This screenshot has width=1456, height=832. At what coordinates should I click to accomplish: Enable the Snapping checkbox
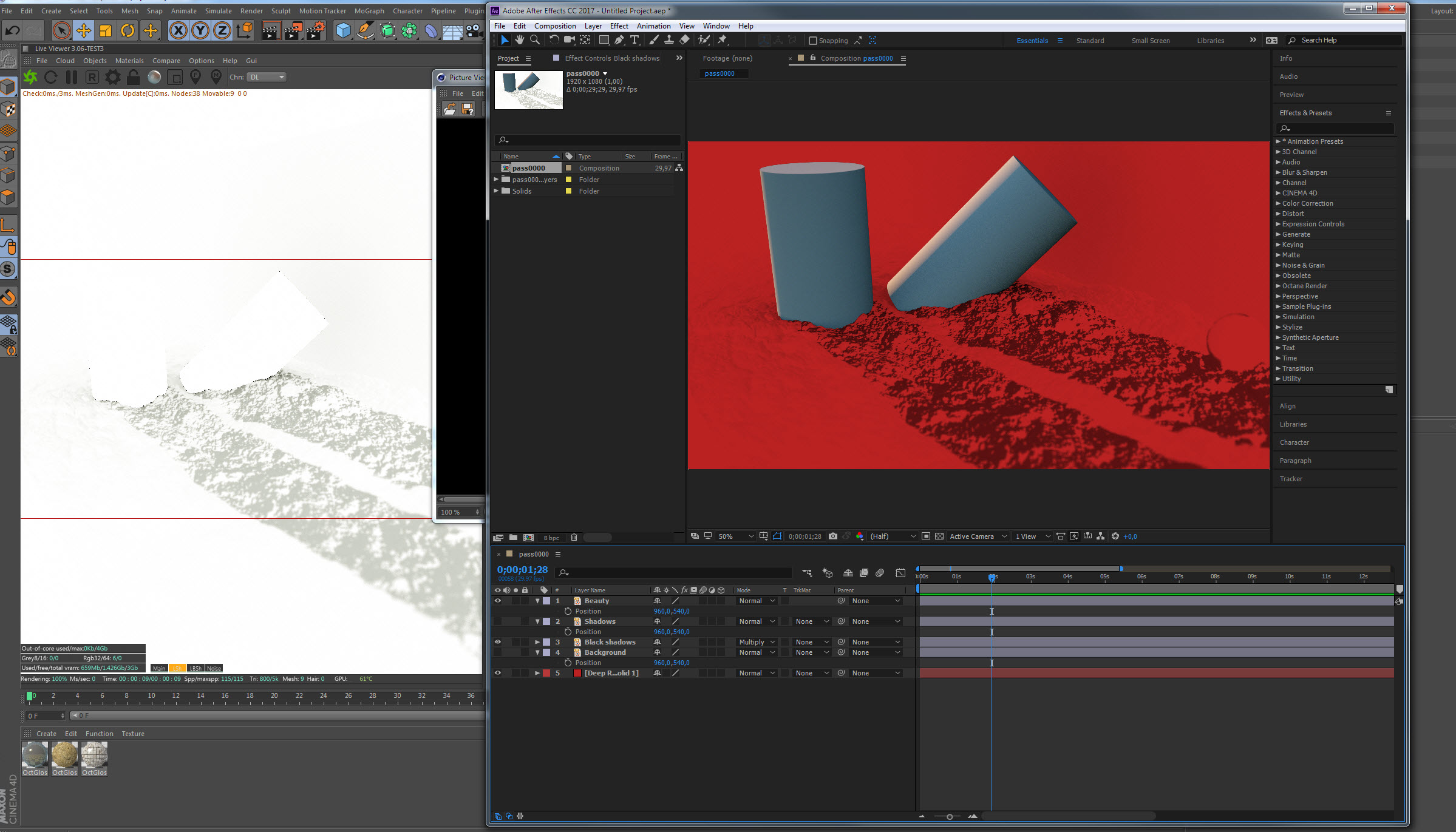point(813,41)
